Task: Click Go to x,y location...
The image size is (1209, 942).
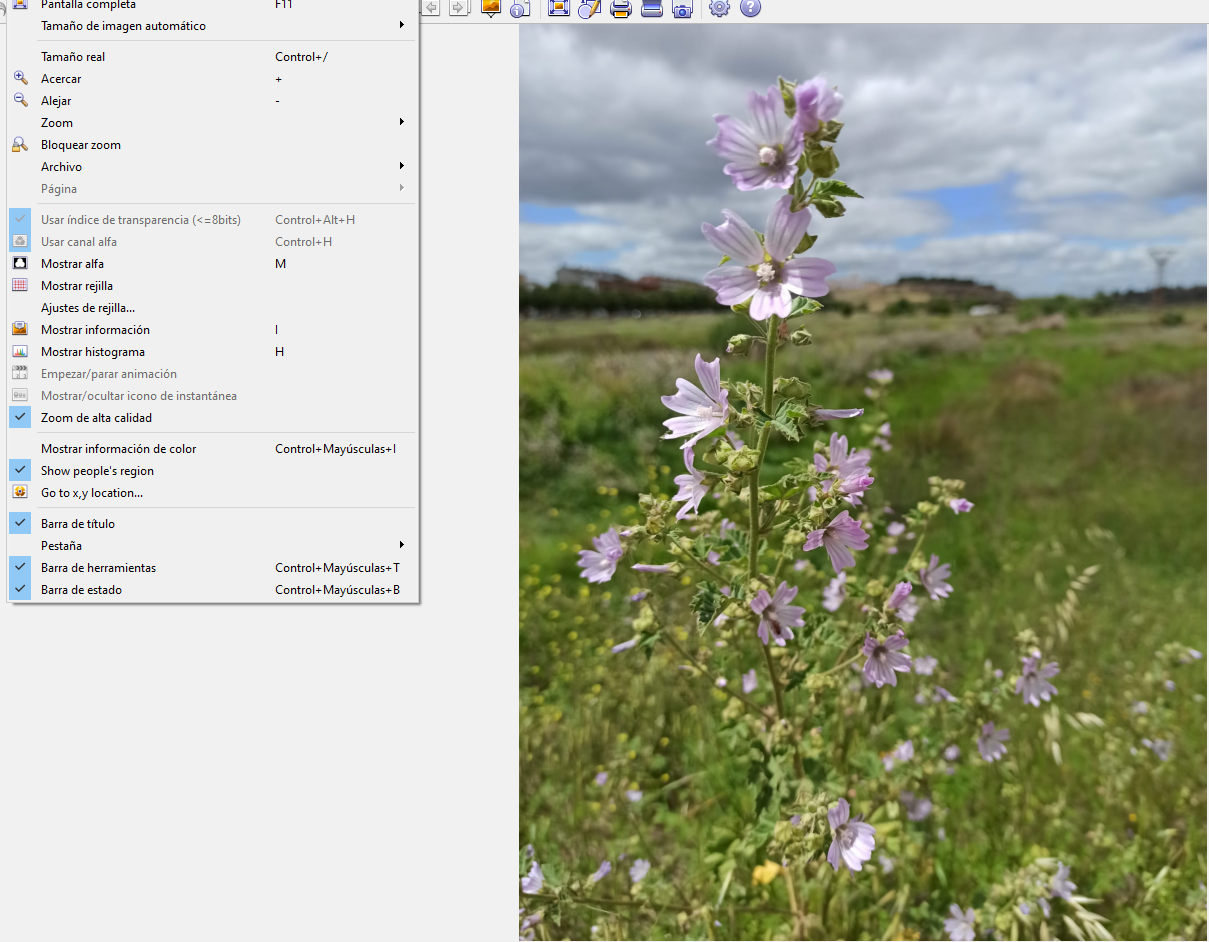Action: [92, 493]
